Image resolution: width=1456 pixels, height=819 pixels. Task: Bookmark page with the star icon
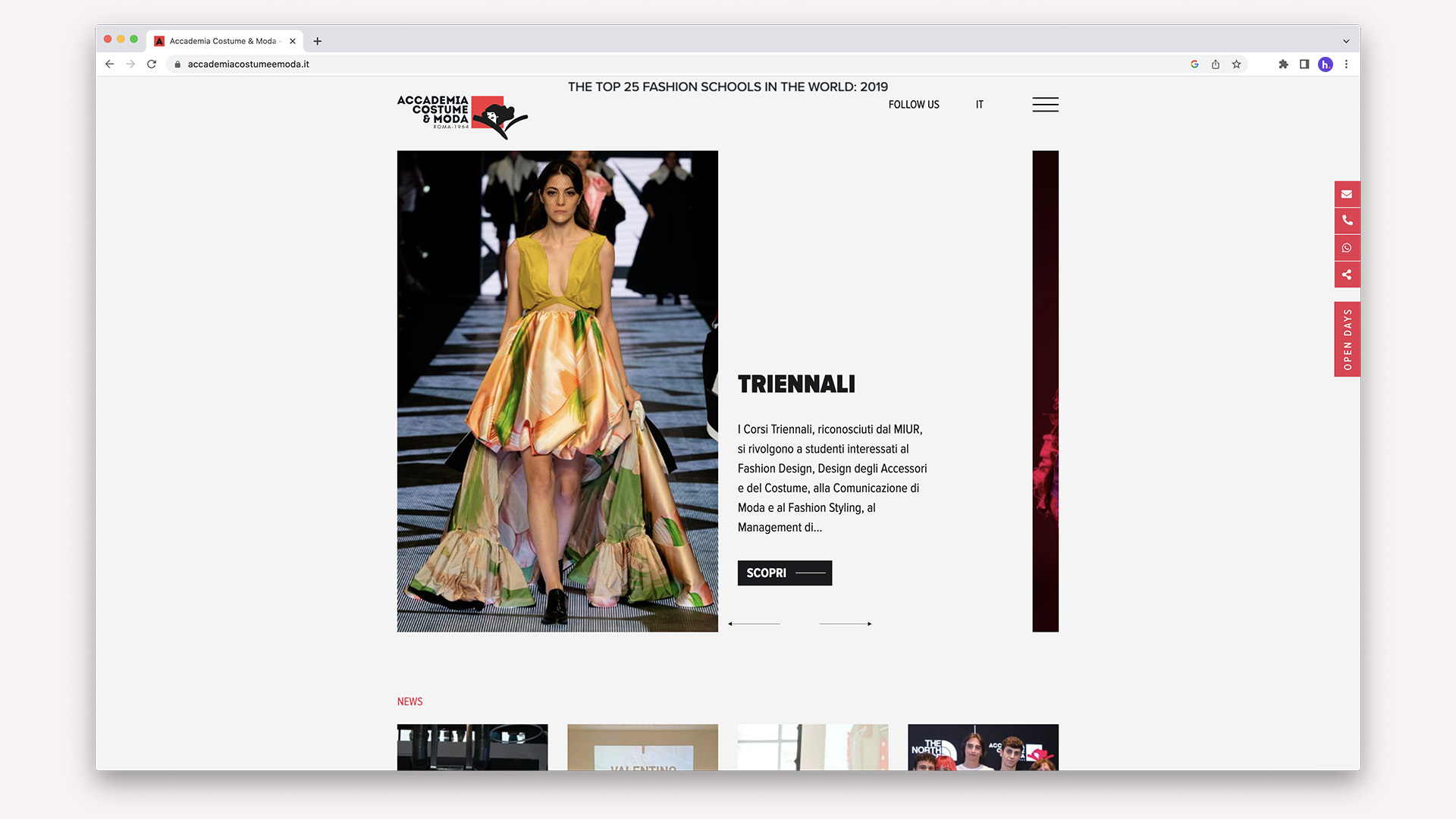coord(1236,64)
